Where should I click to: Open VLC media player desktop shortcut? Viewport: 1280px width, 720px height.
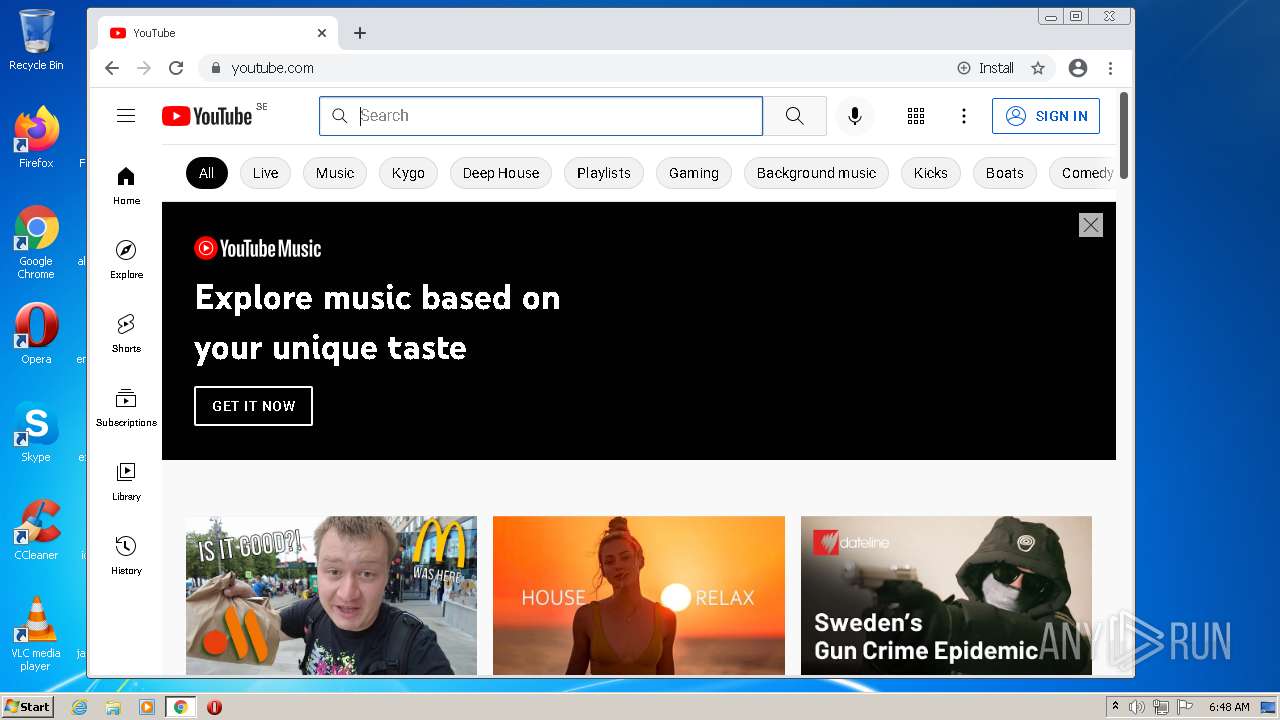click(x=36, y=634)
